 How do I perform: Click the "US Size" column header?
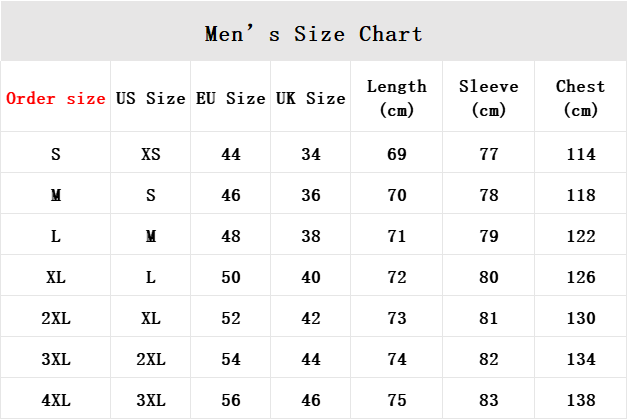(x=151, y=98)
